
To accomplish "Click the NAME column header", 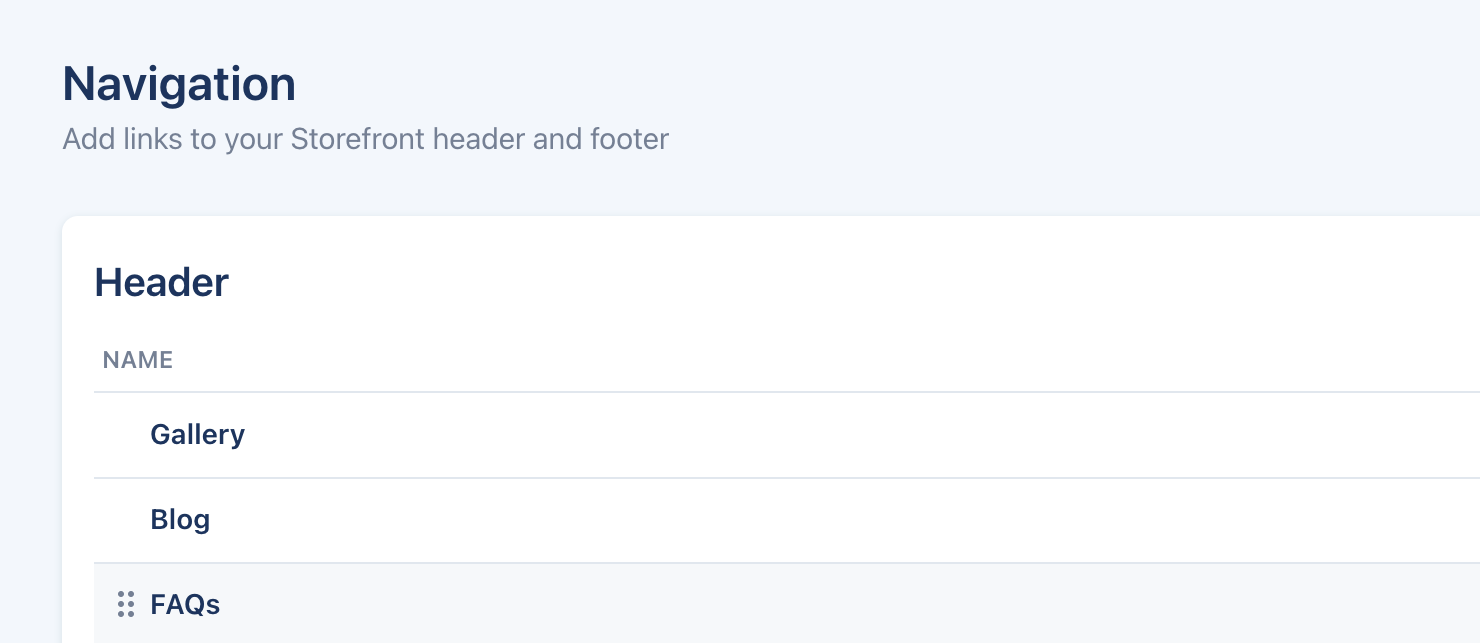I will (x=138, y=360).
